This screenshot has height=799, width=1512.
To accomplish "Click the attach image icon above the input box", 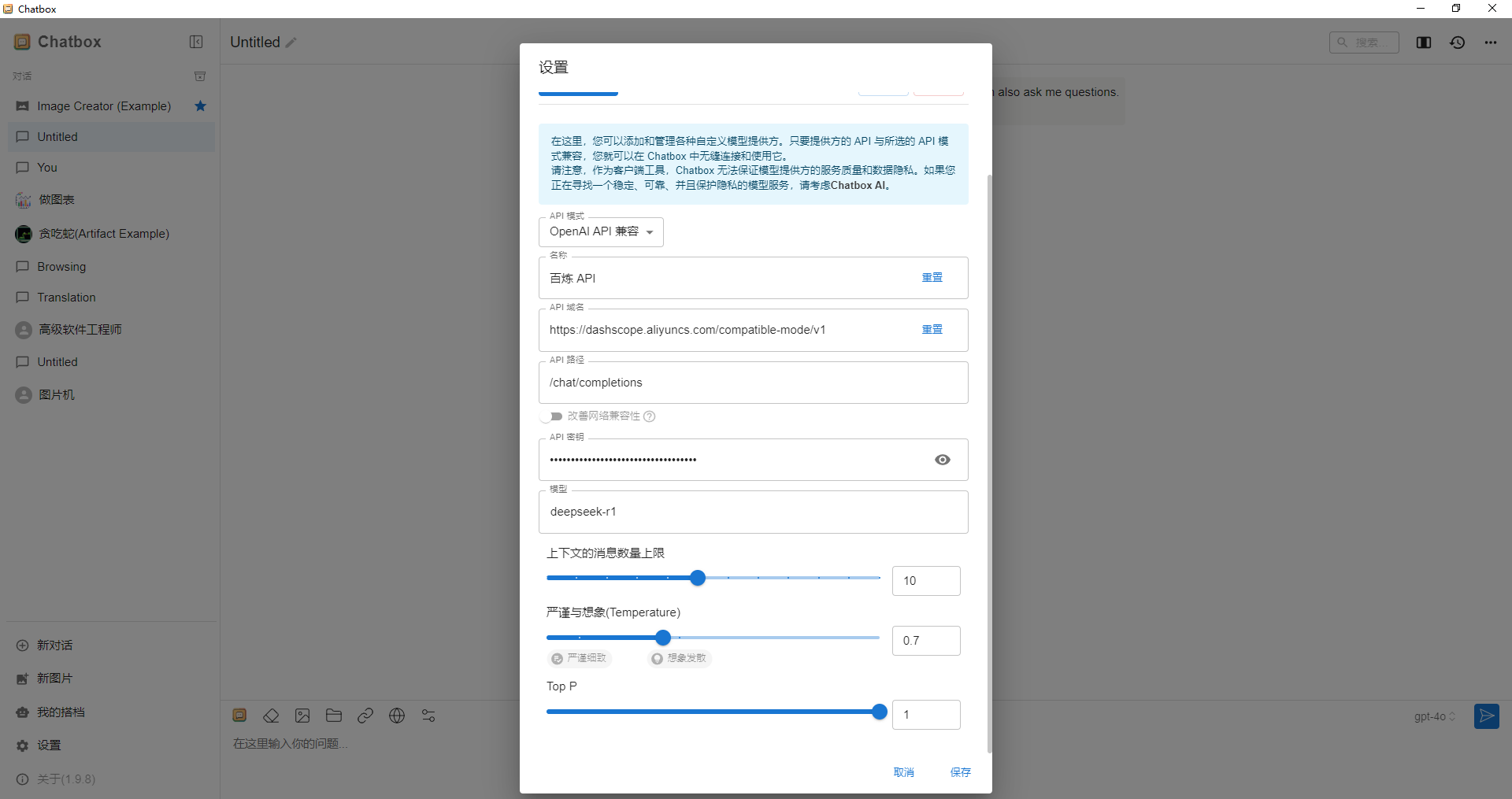I will coord(302,716).
